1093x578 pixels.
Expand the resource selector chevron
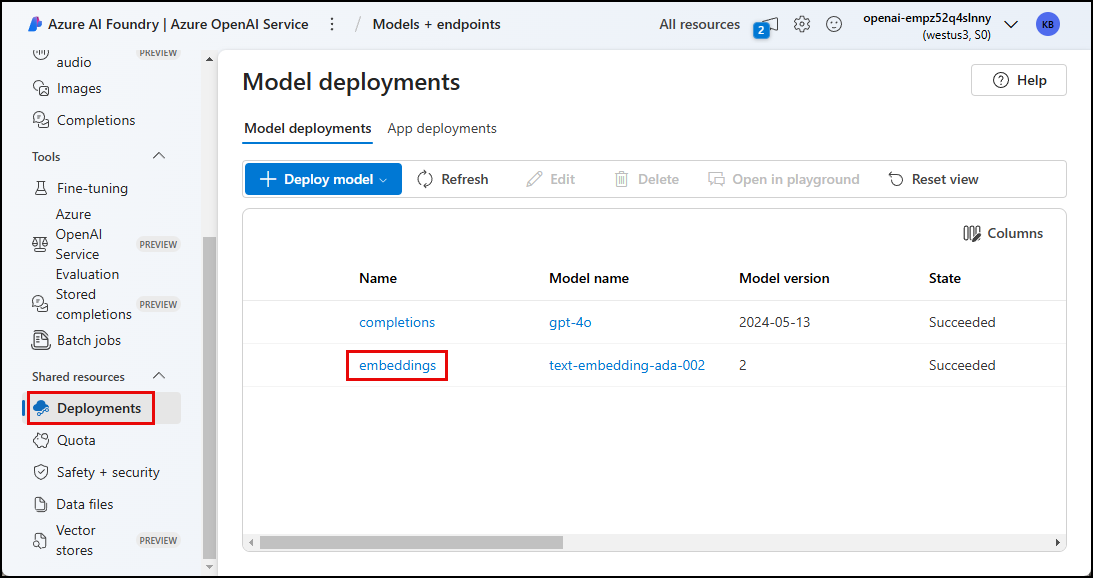[x=1011, y=24]
